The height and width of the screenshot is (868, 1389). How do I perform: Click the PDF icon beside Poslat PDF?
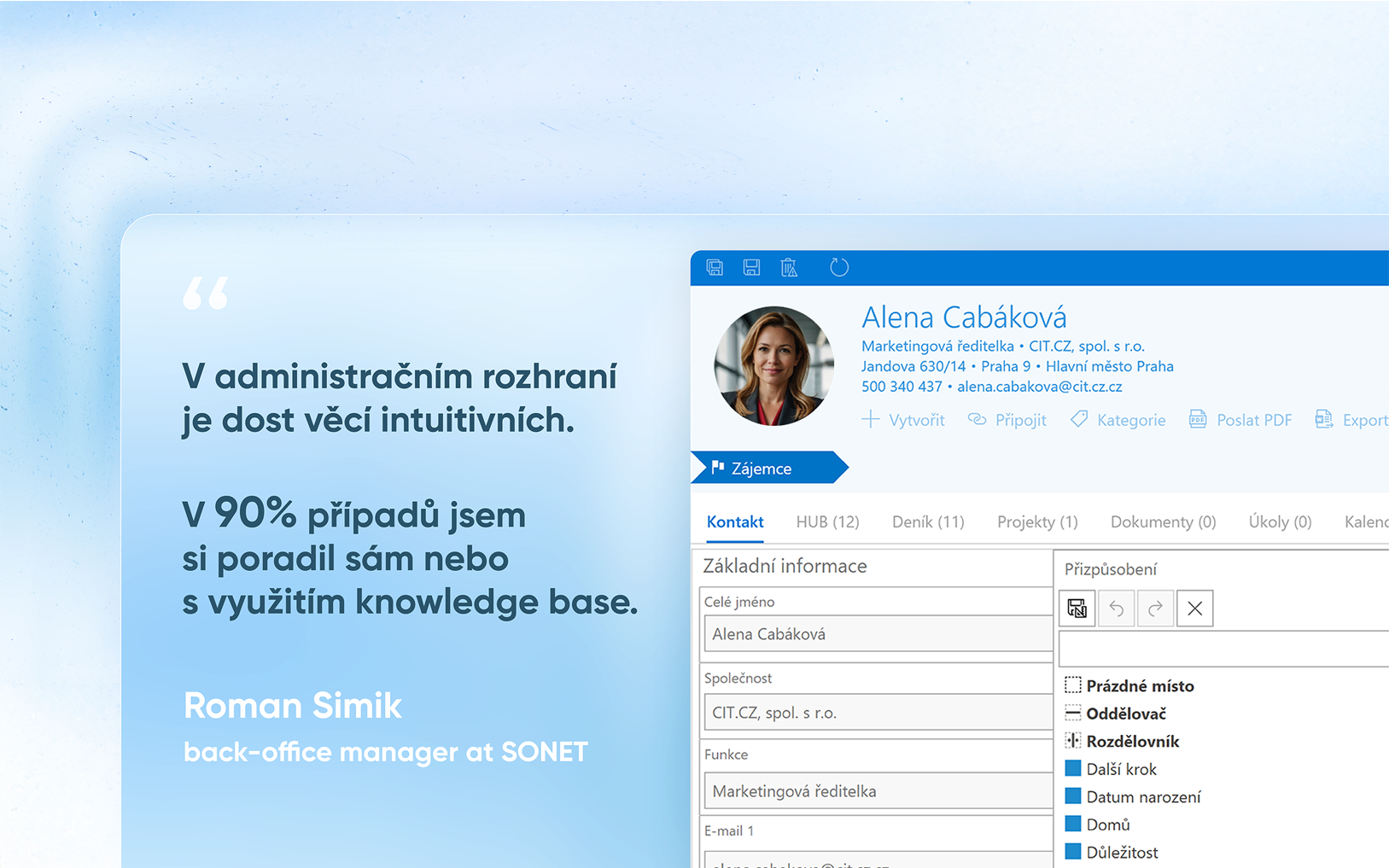[x=1198, y=419]
